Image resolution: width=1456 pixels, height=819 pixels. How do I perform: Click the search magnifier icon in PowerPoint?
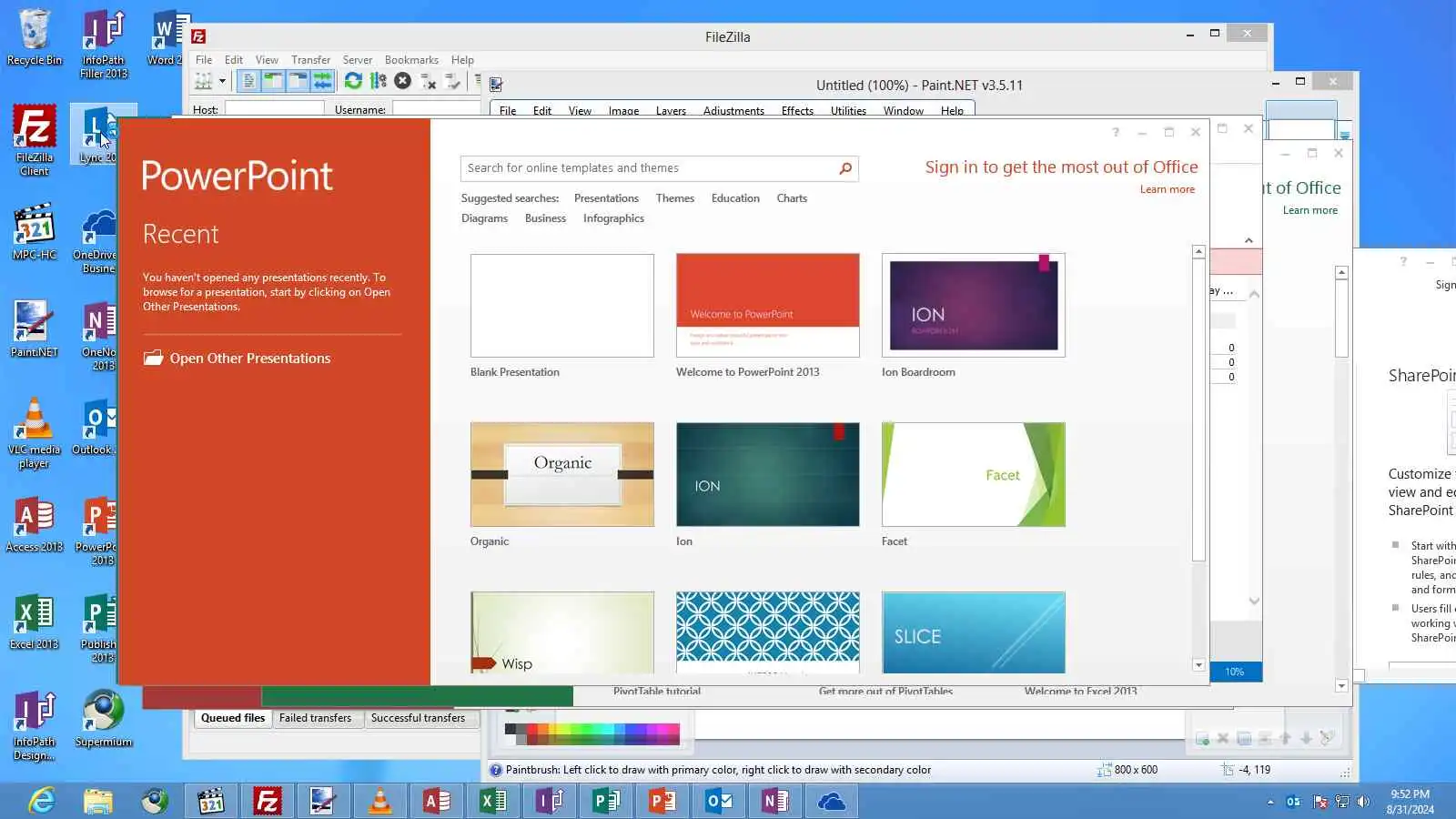pyautogui.click(x=845, y=168)
